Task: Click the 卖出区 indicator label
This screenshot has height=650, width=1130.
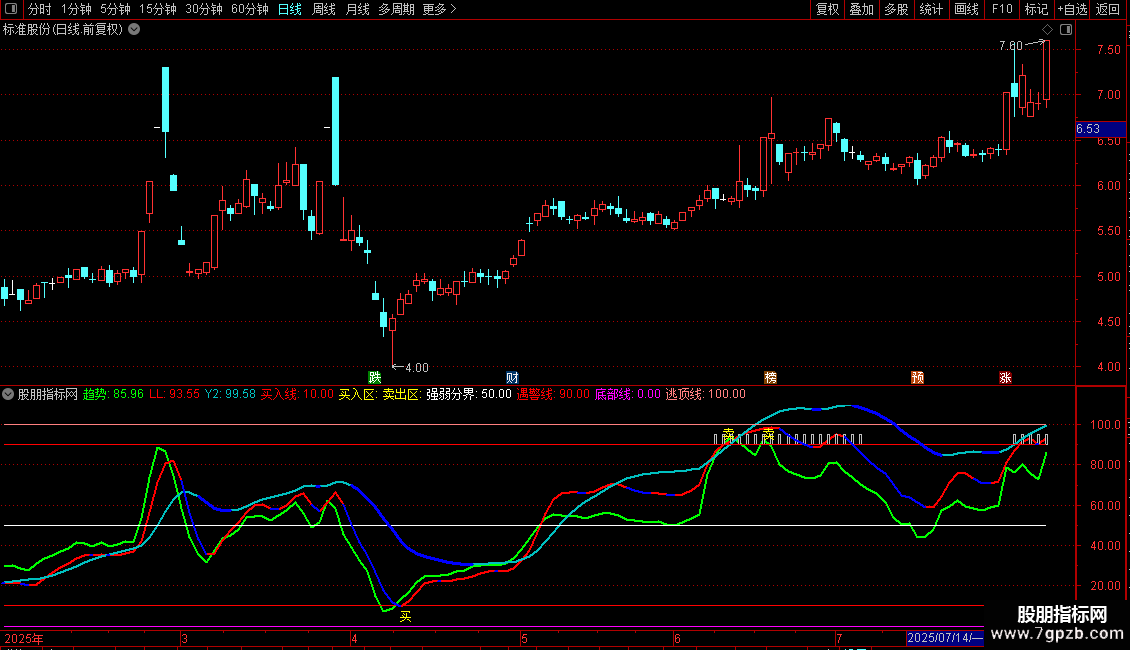Action: (x=401, y=394)
